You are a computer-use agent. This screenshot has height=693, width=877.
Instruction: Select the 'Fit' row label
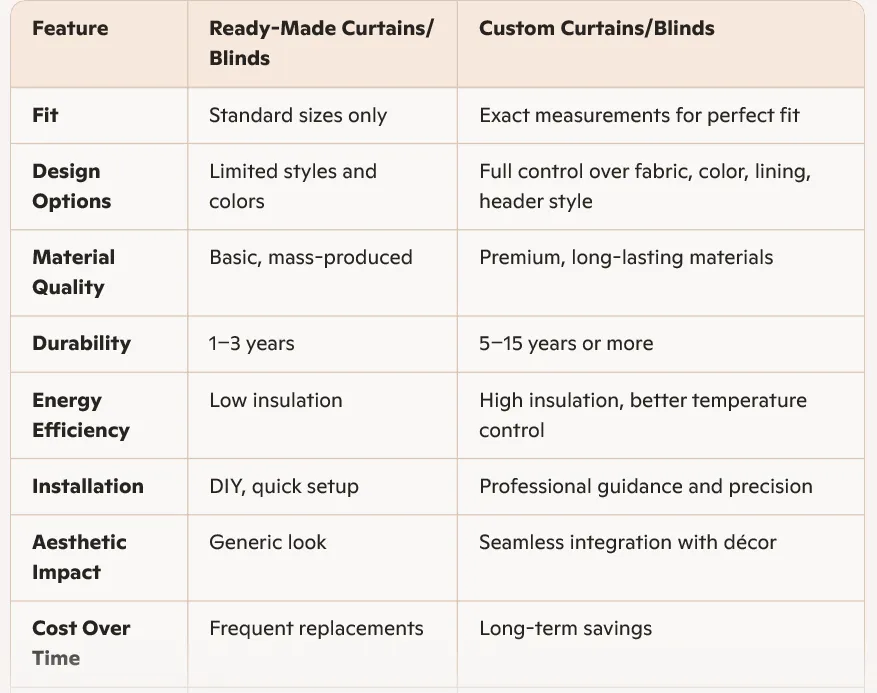(x=45, y=115)
